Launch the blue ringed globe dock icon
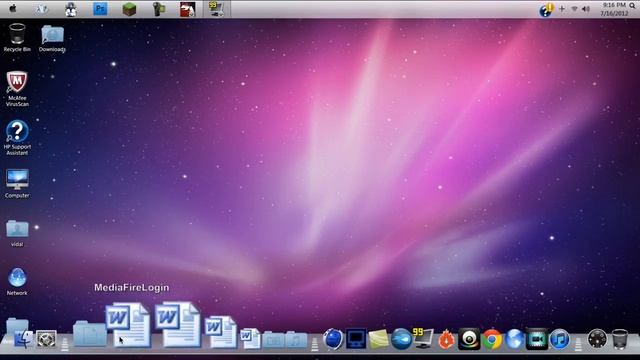The image size is (640, 360). click(x=333, y=339)
